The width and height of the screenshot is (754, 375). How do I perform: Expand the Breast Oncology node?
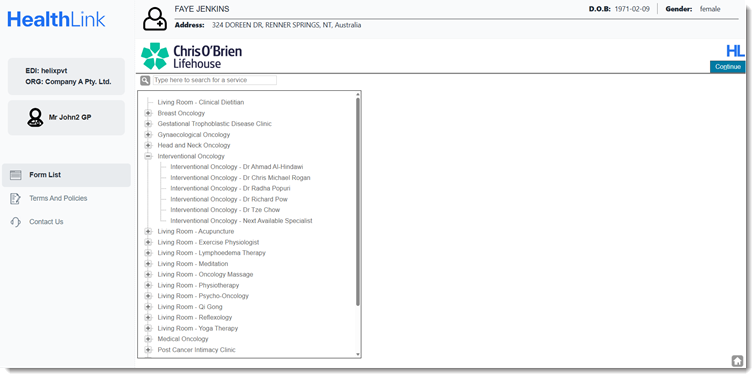point(148,113)
